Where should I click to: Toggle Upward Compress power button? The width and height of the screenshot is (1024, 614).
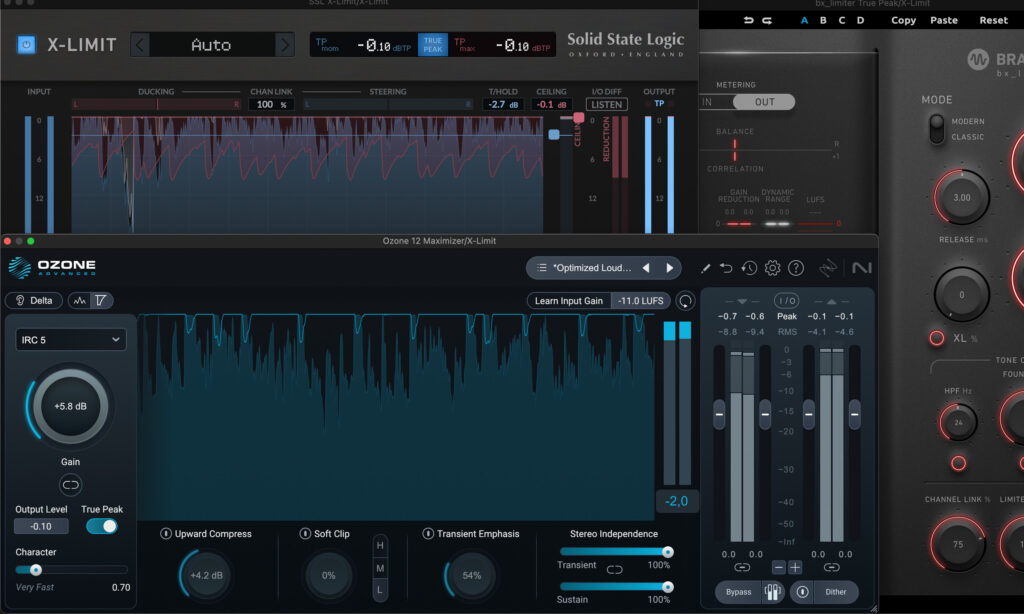coord(166,534)
